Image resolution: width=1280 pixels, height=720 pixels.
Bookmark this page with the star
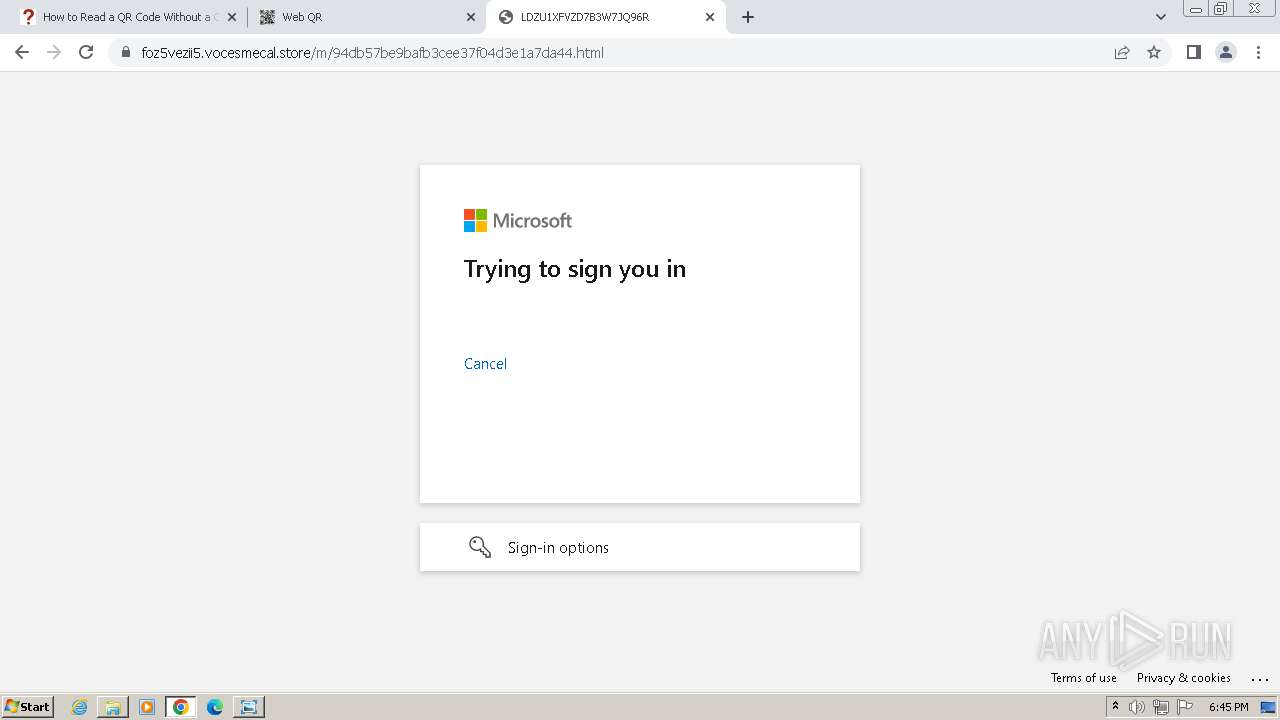1154,52
